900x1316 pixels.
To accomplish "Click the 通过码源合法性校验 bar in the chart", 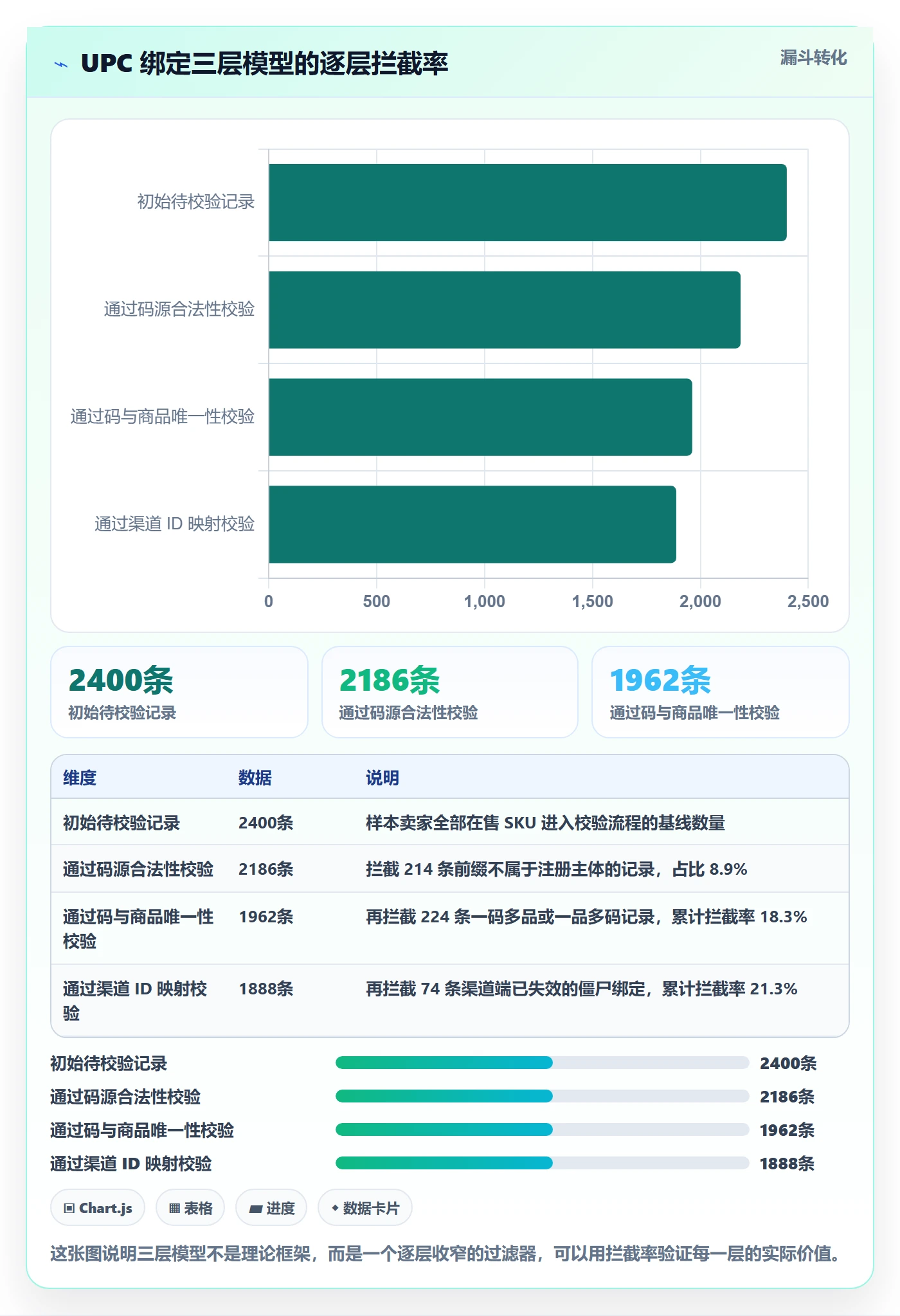I will coord(505,310).
